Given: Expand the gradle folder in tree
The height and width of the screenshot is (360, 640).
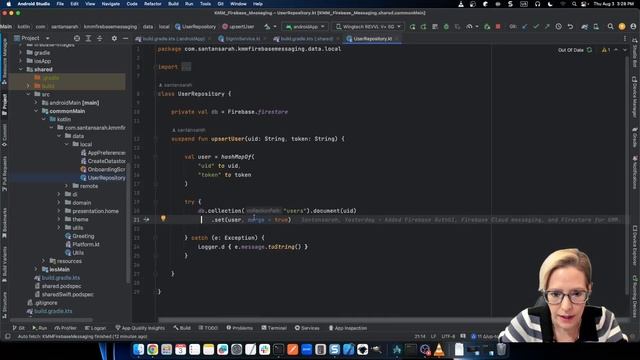Looking at the screenshot, I should click(21, 53).
